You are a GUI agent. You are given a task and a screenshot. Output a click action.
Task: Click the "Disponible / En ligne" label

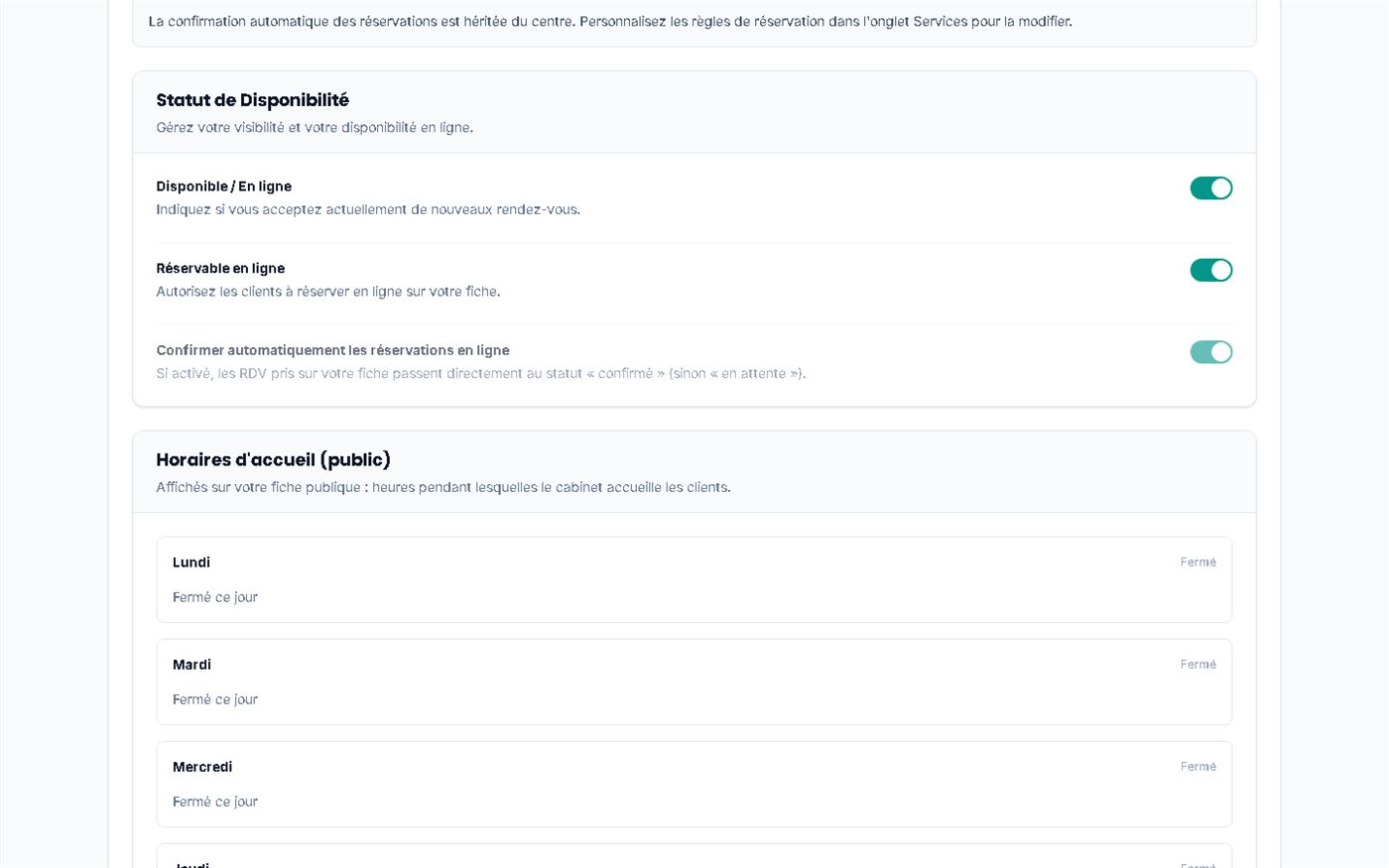[224, 186]
